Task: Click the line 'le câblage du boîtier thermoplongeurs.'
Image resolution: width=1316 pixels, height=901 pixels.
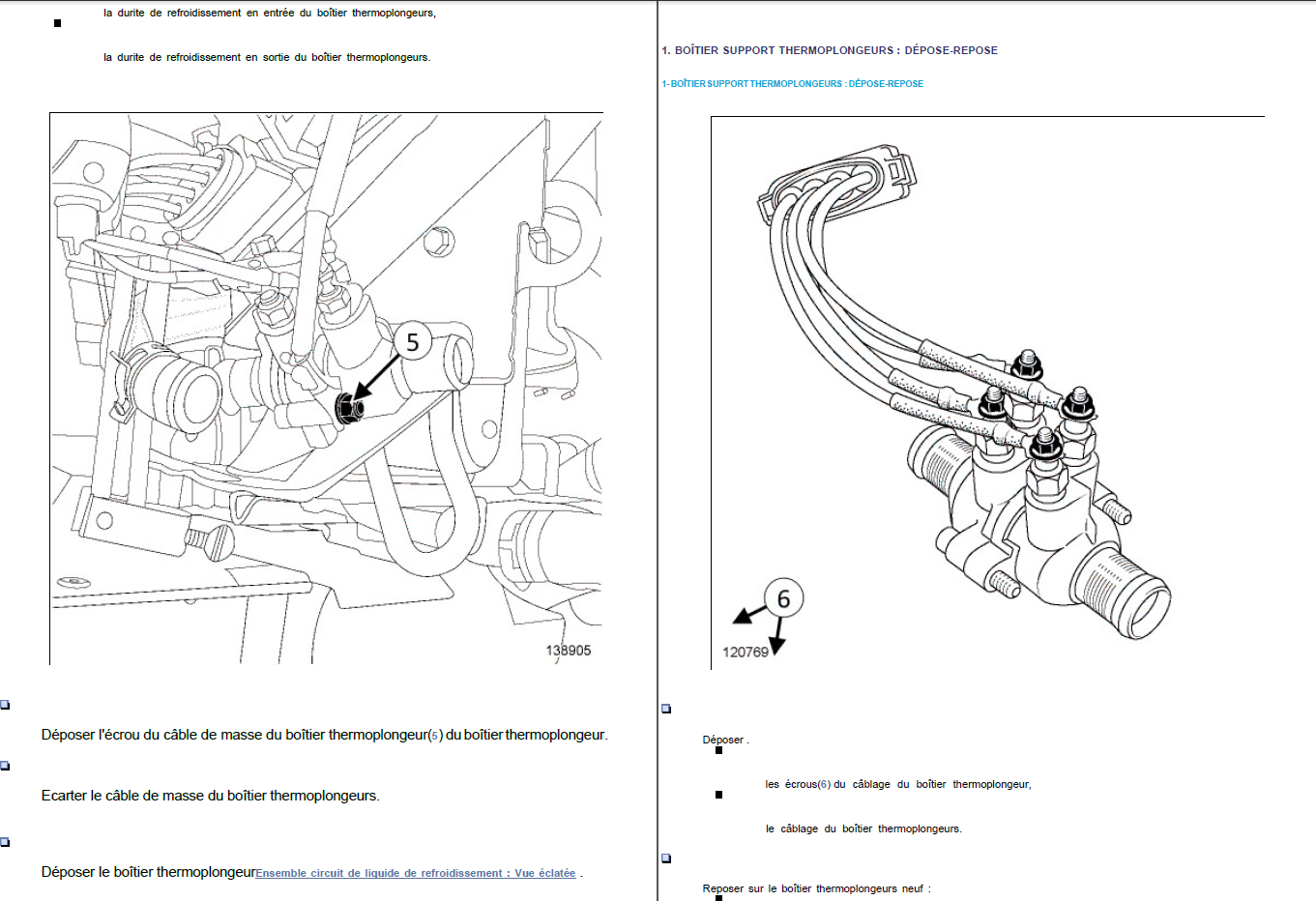Action: coord(863,828)
